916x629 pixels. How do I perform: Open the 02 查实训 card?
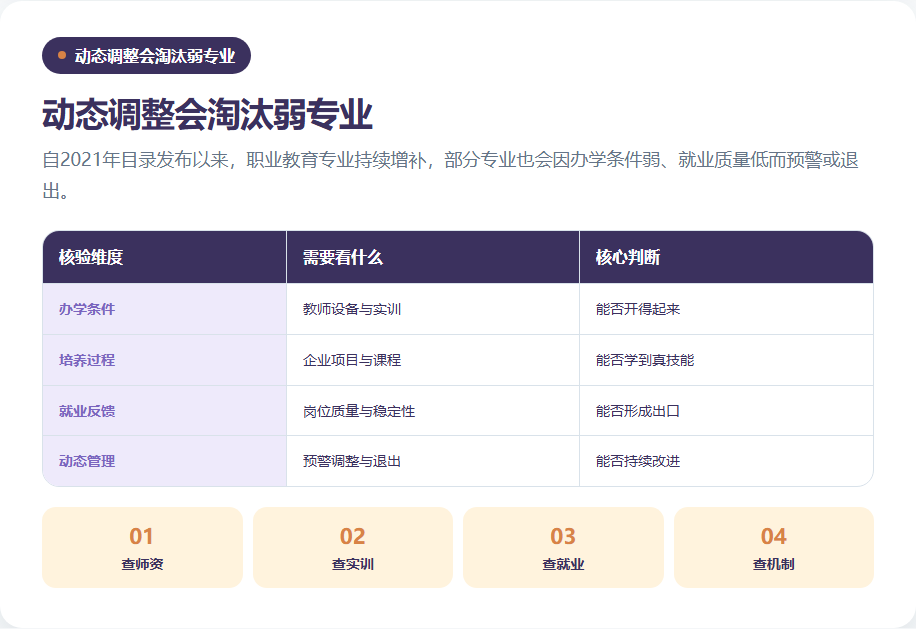point(353,547)
